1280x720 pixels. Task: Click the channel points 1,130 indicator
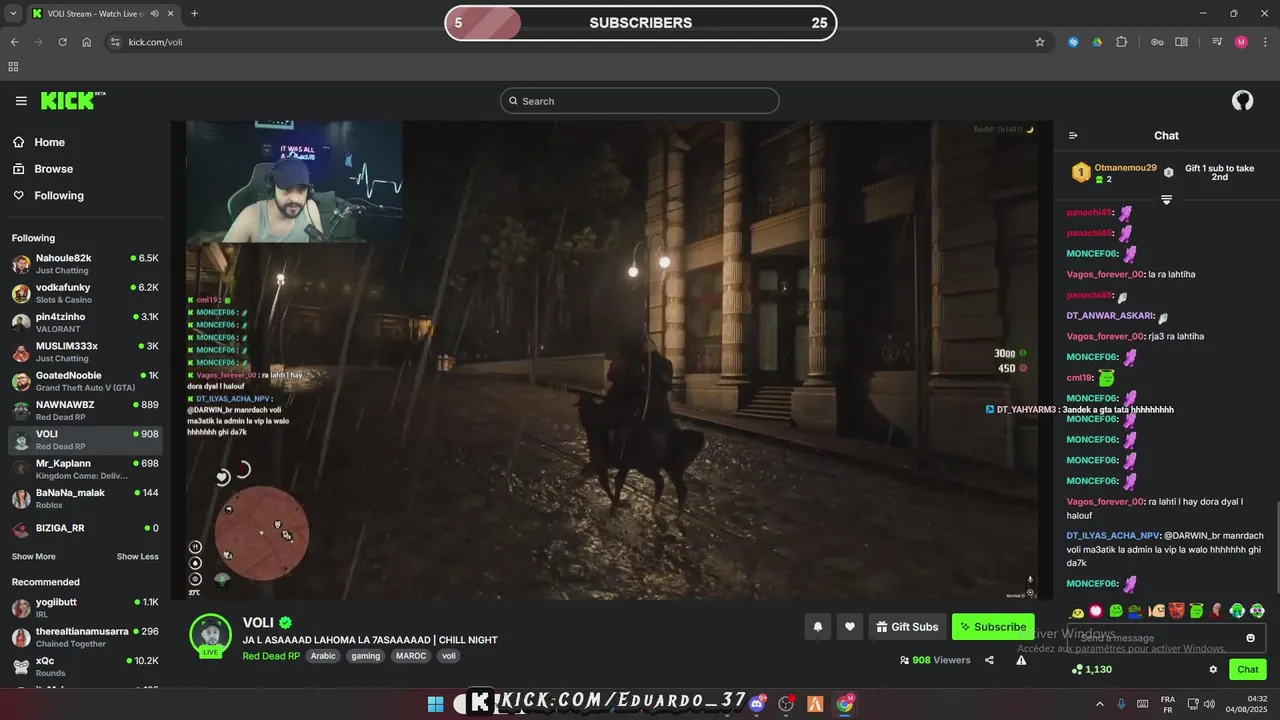click(1092, 669)
